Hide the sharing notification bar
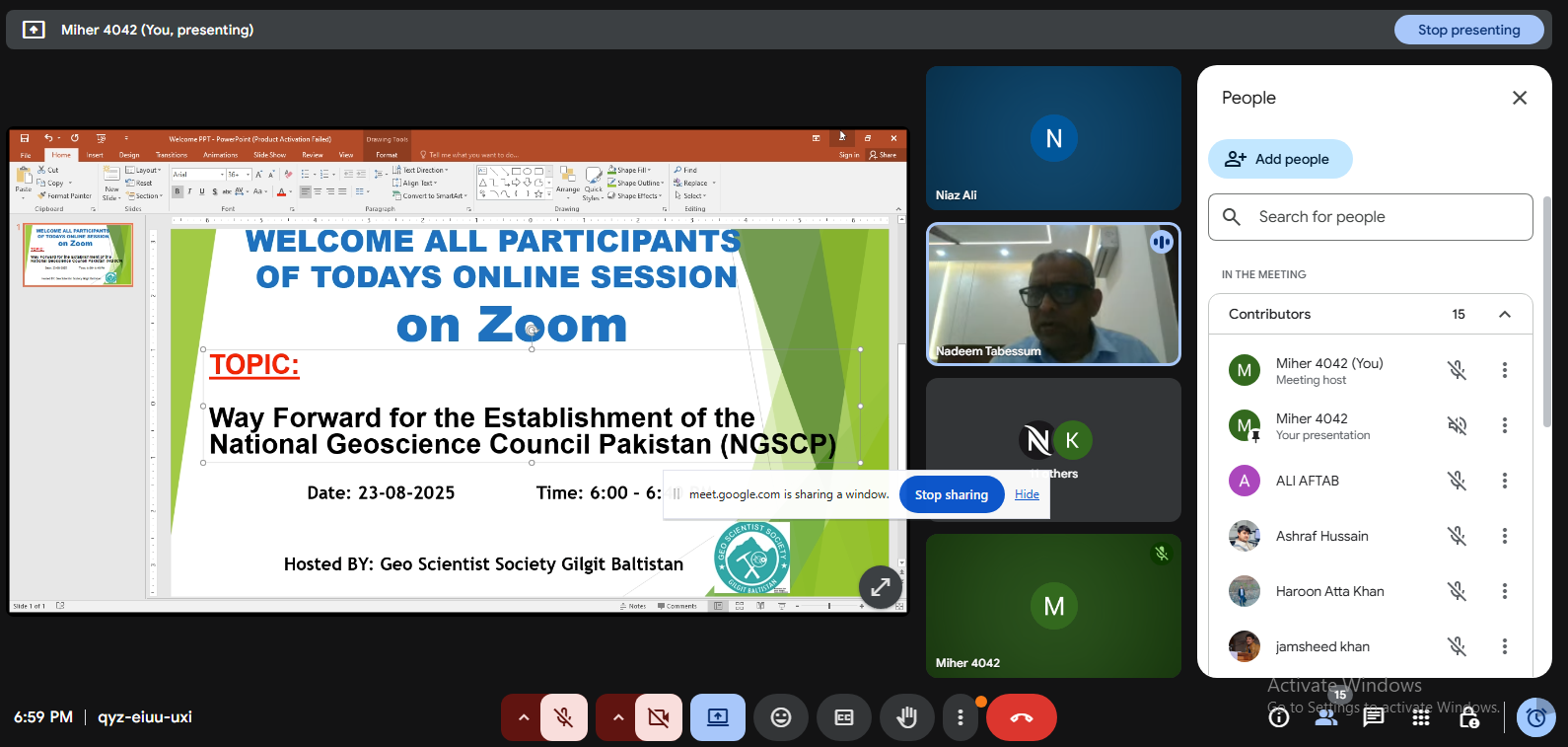This screenshot has height=747, width=1568. pos(1027,494)
